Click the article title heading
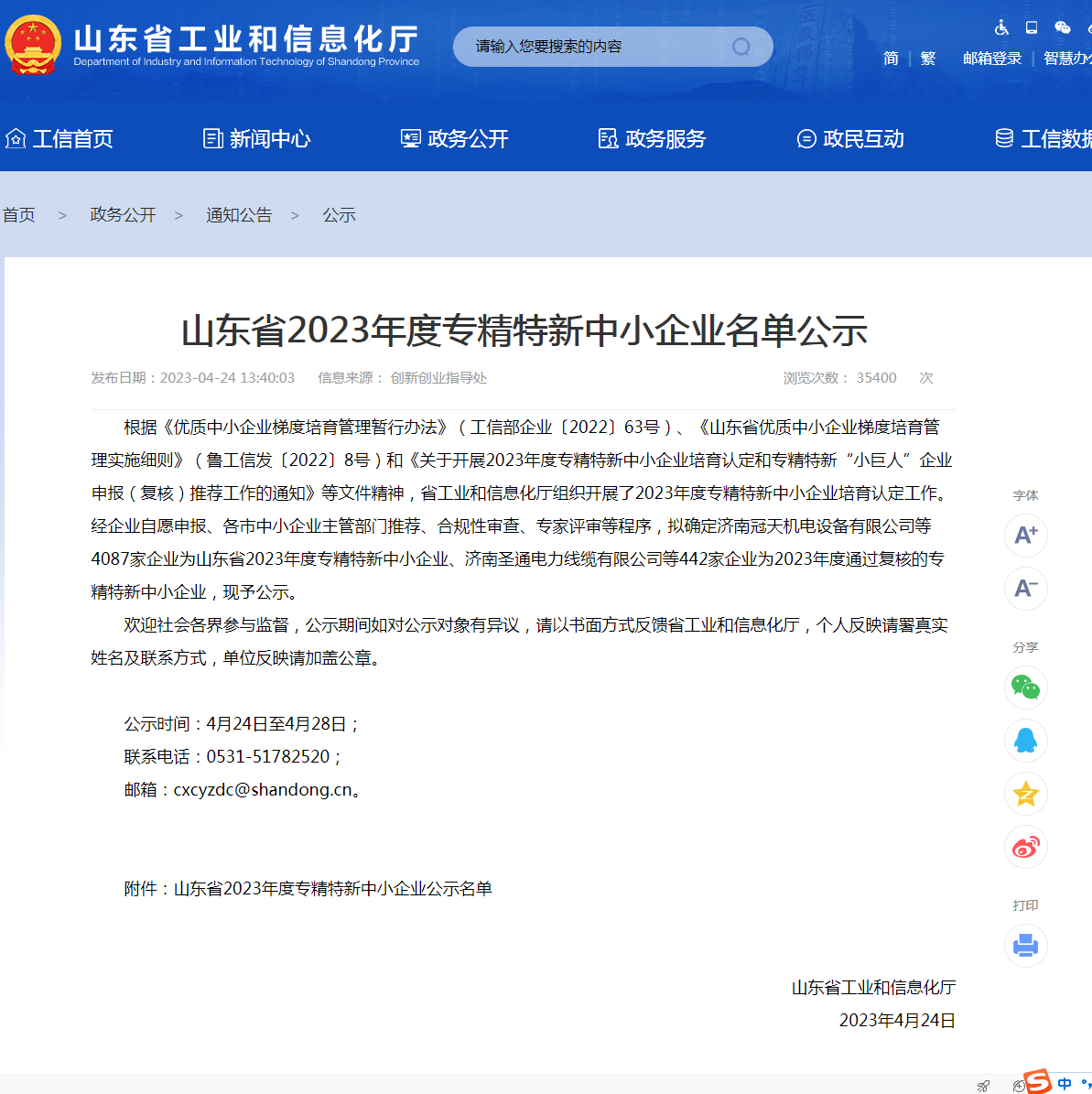Image resolution: width=1092 pixels, height=1094 pixels. pyautogui.click(x=524, y=330)
